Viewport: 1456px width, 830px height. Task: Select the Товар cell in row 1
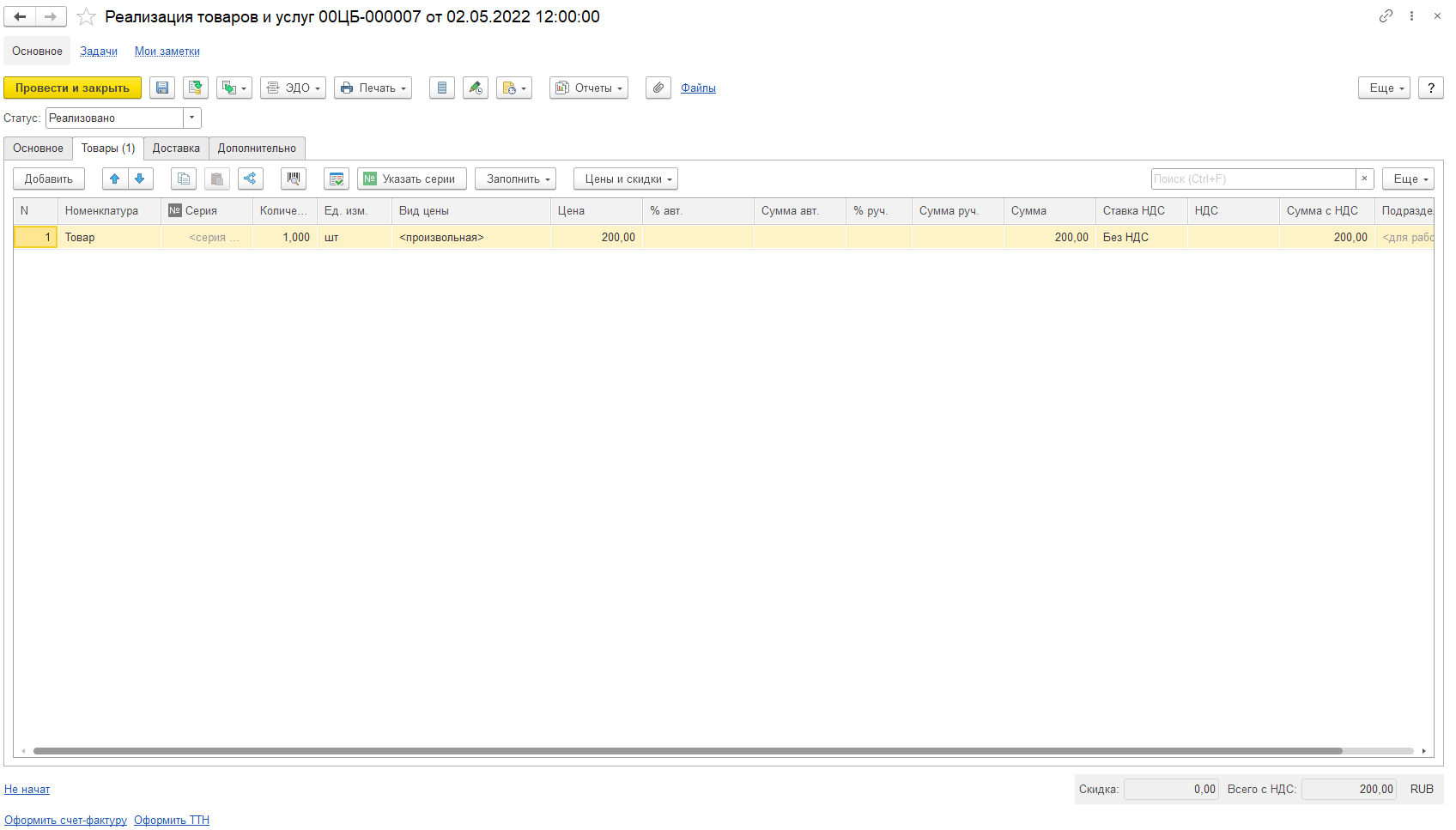click(x=109, y=238)
